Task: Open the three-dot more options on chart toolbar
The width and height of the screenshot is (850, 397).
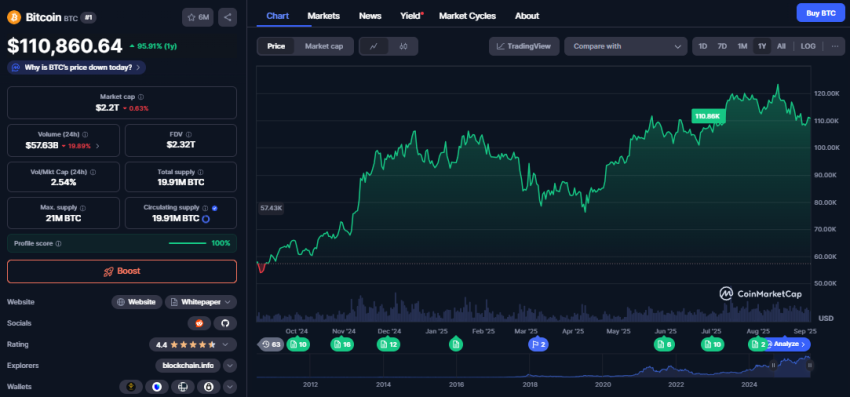Action: [x=835, y=46]
